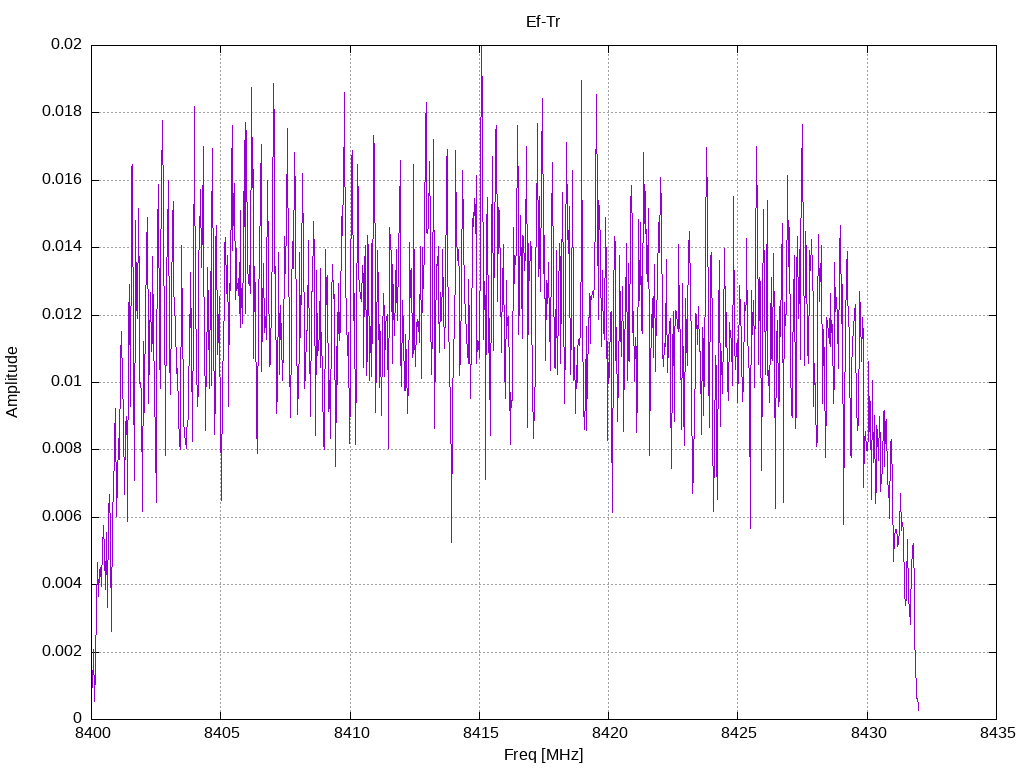Click the y-axis tick label 0.016
This screenshot has width=1024, height=768.
click(x=62, y=180)
